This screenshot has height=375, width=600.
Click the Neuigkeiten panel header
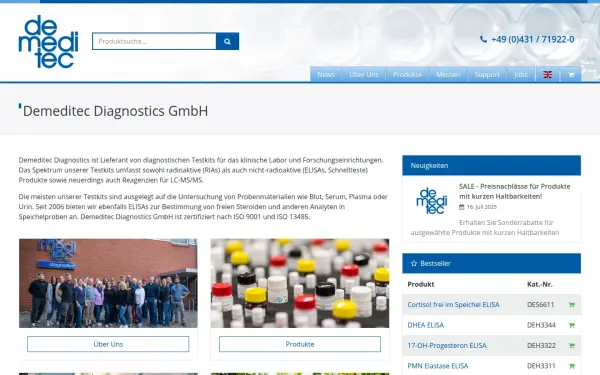(491, 165)
